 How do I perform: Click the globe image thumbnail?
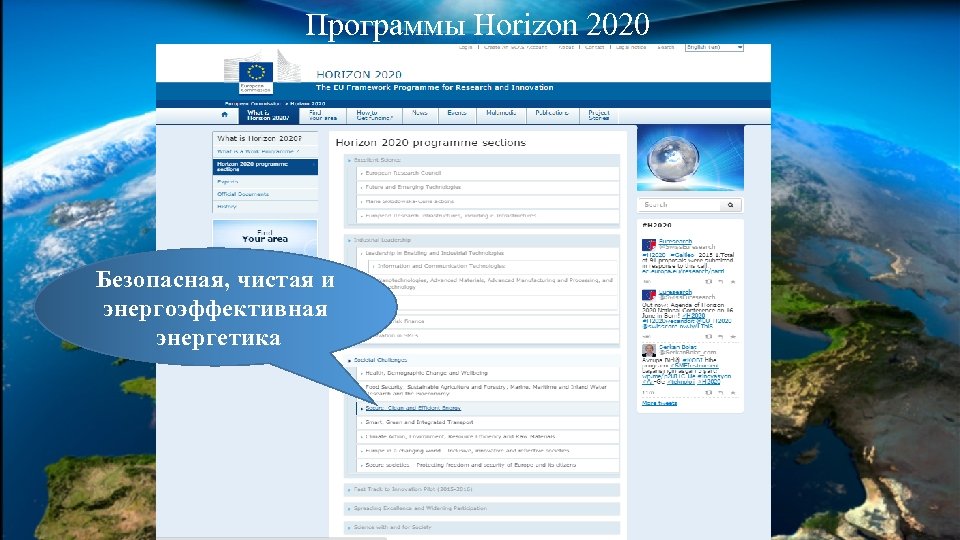(690, 159)
